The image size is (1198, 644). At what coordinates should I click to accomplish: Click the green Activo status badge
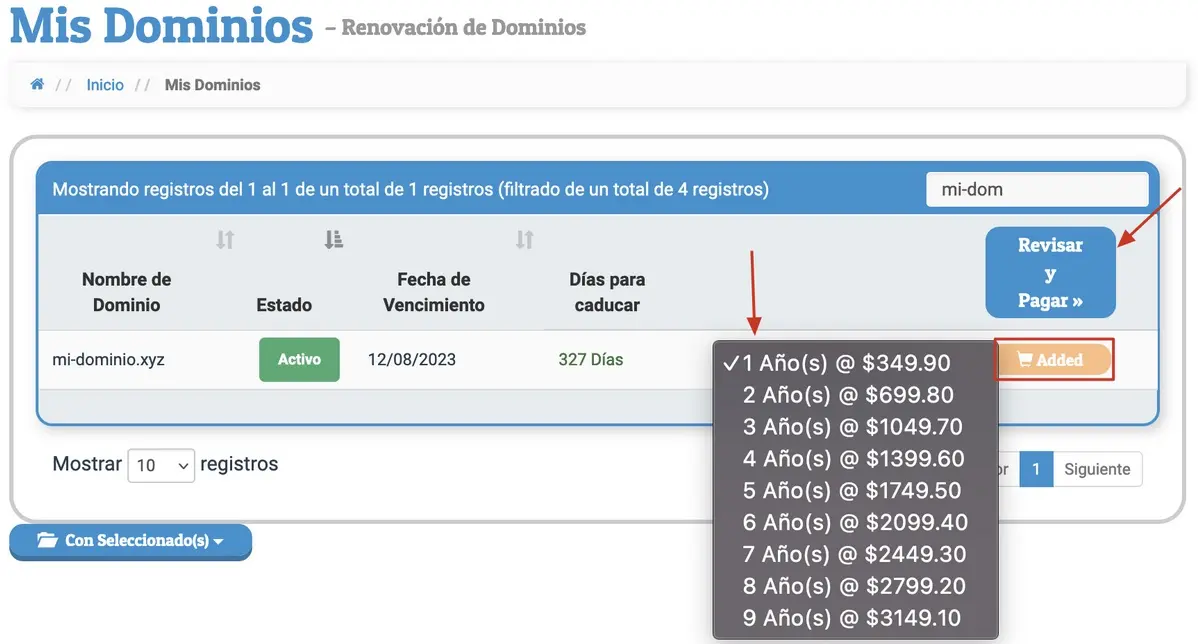[x=299, y=360]
